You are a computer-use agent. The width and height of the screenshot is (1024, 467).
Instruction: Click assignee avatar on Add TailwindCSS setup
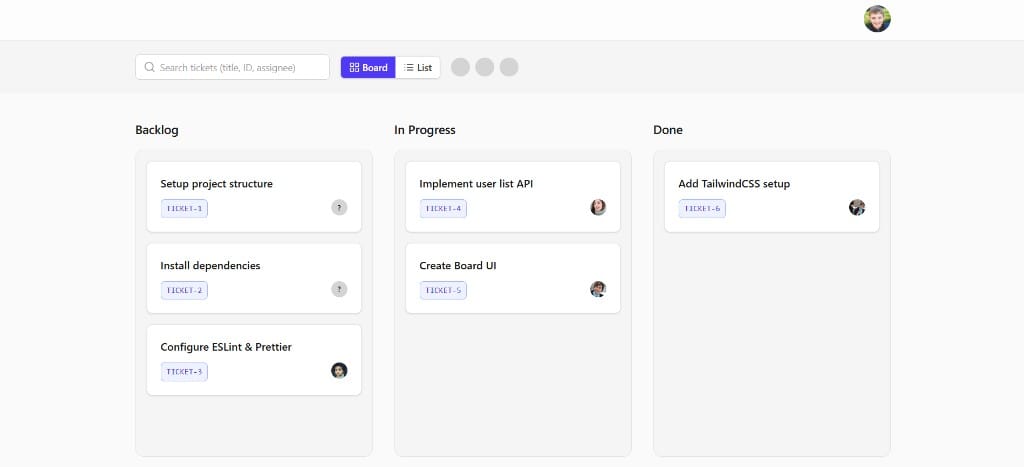[x=857, y=208]
